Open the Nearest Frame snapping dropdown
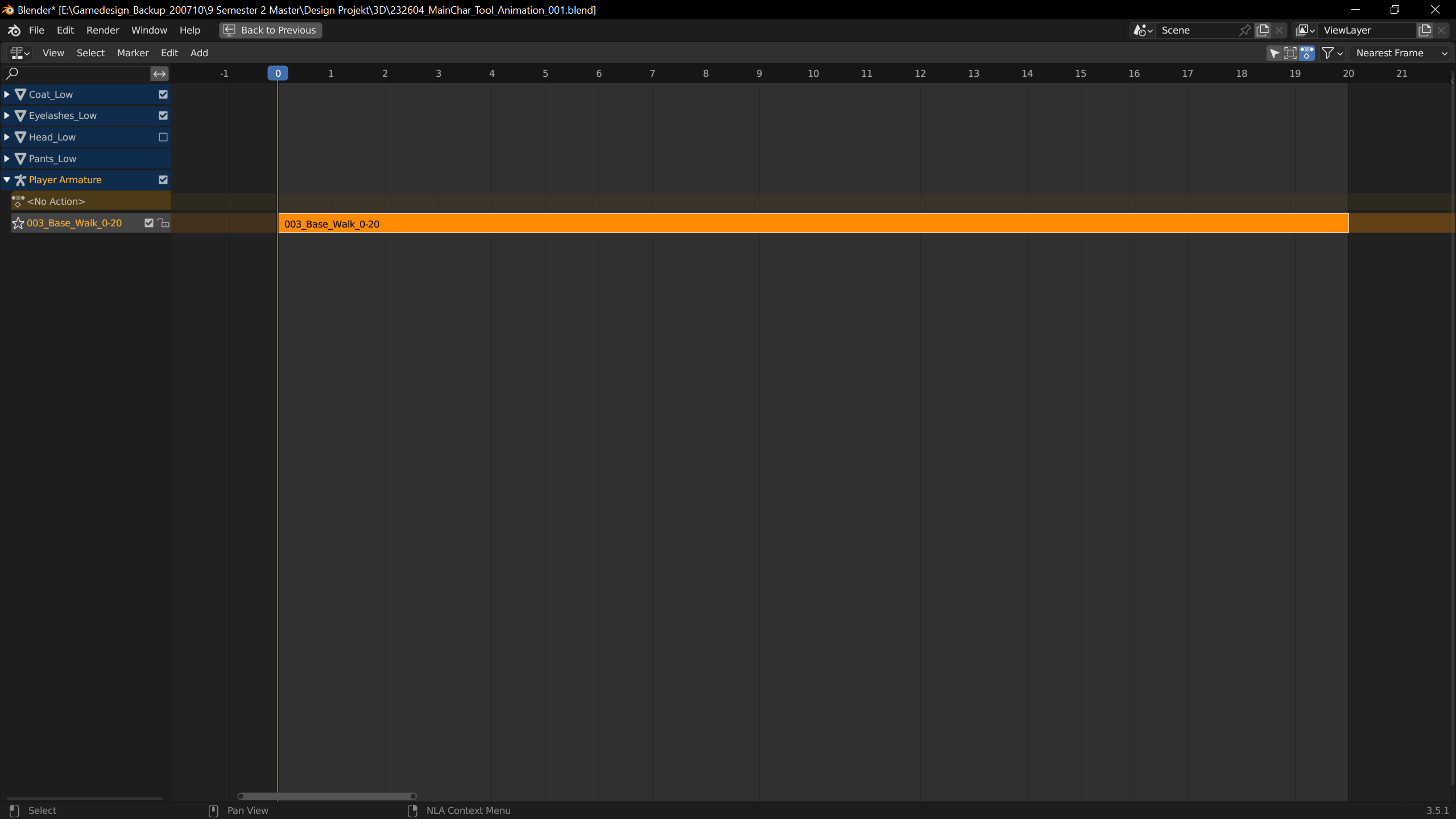 pos(1401,53)
